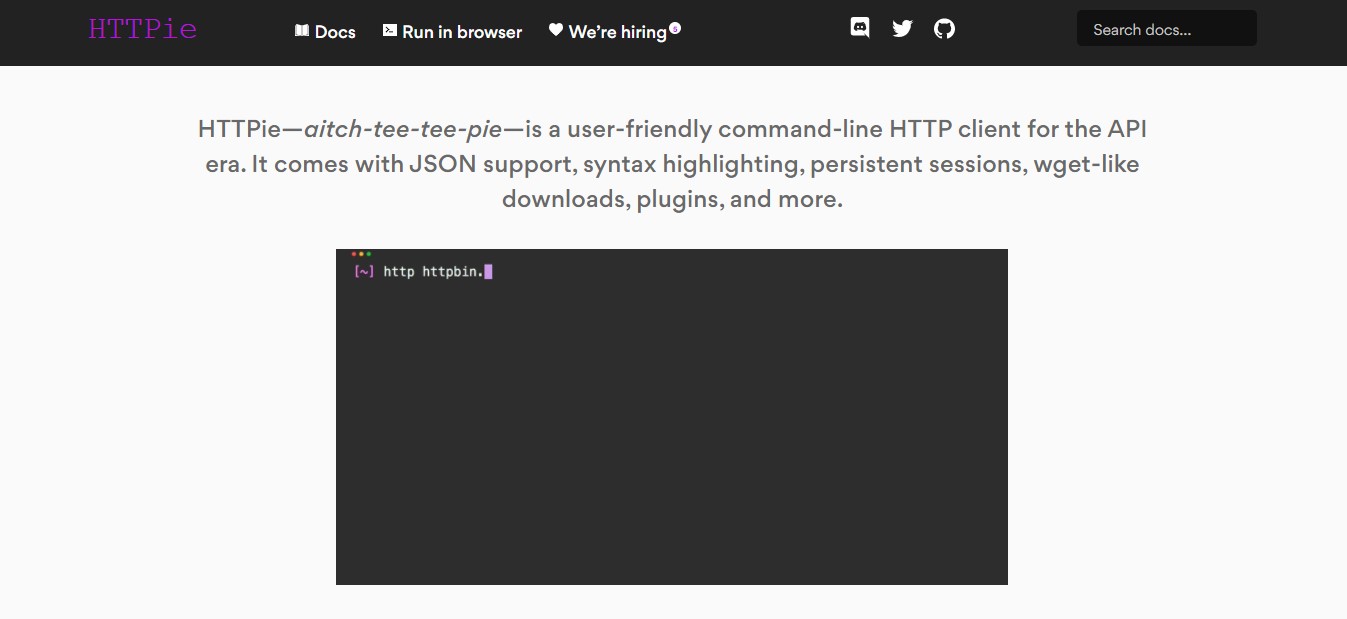Image resolution: width=1347 pixels, height=619 pixels.
Task: Launch Run in browser
Action: (x=452, y=32)
